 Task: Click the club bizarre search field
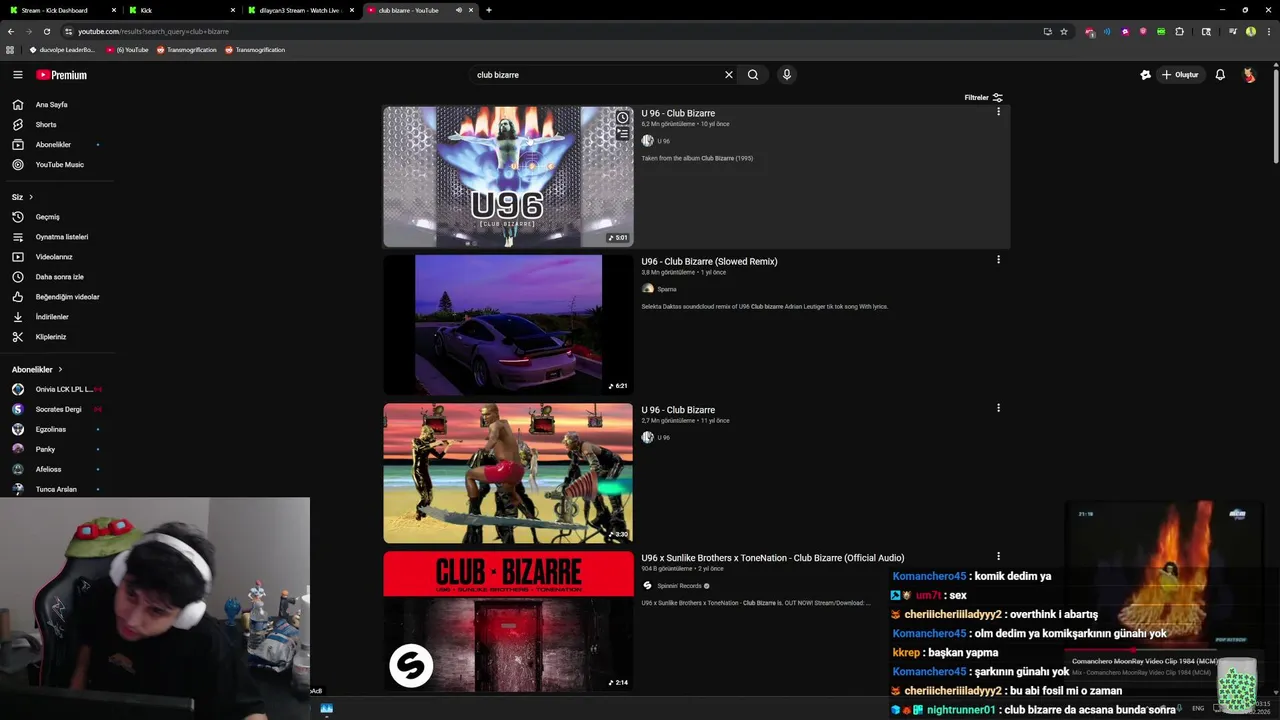pos(595,75)
